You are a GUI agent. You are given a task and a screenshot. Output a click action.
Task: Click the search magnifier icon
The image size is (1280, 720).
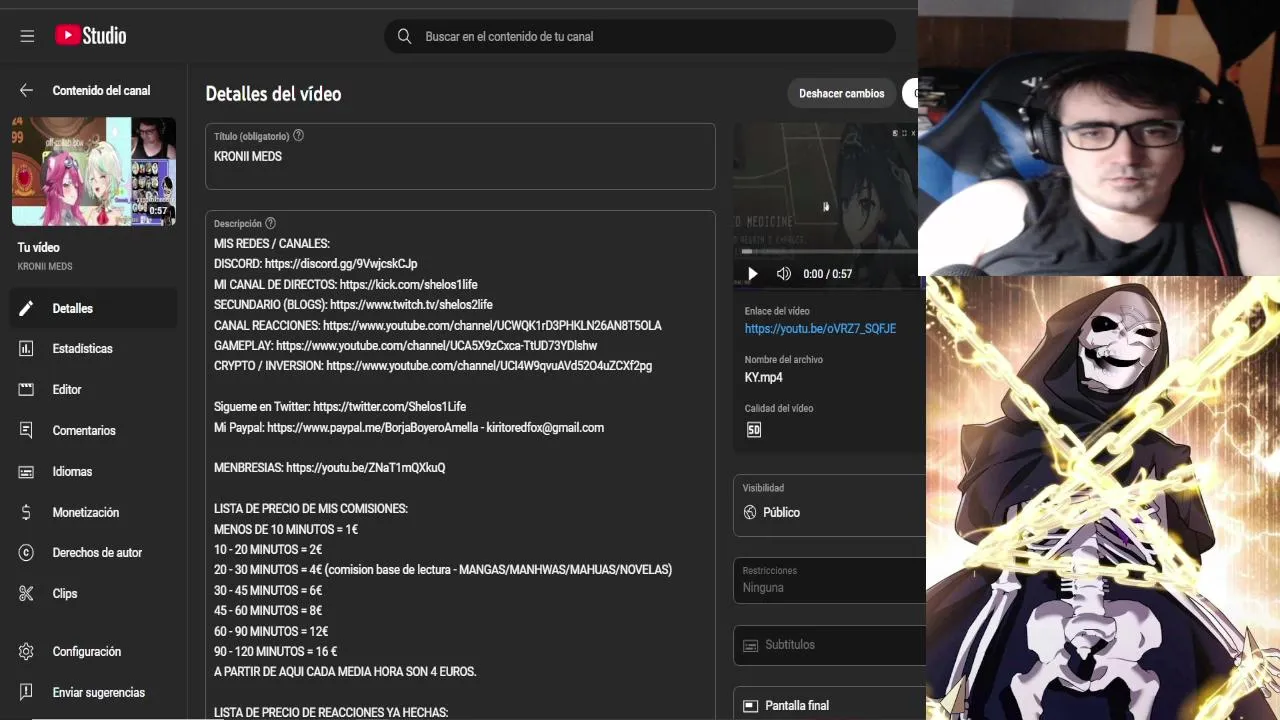[x=404, y=36]
